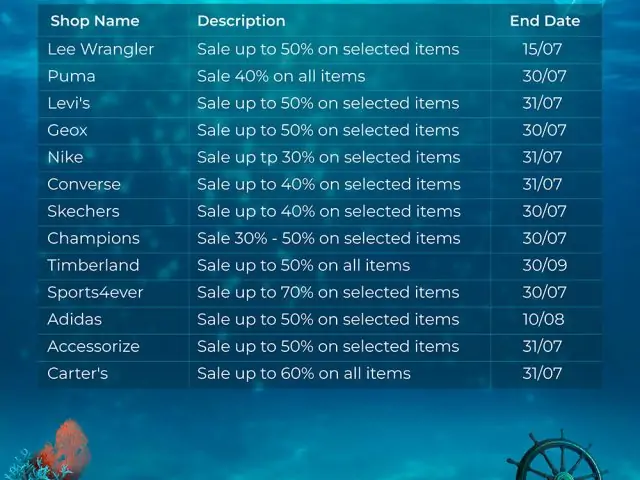Select the End Date column header
Viewport: 640px width, 480px height.
point(545,21)
